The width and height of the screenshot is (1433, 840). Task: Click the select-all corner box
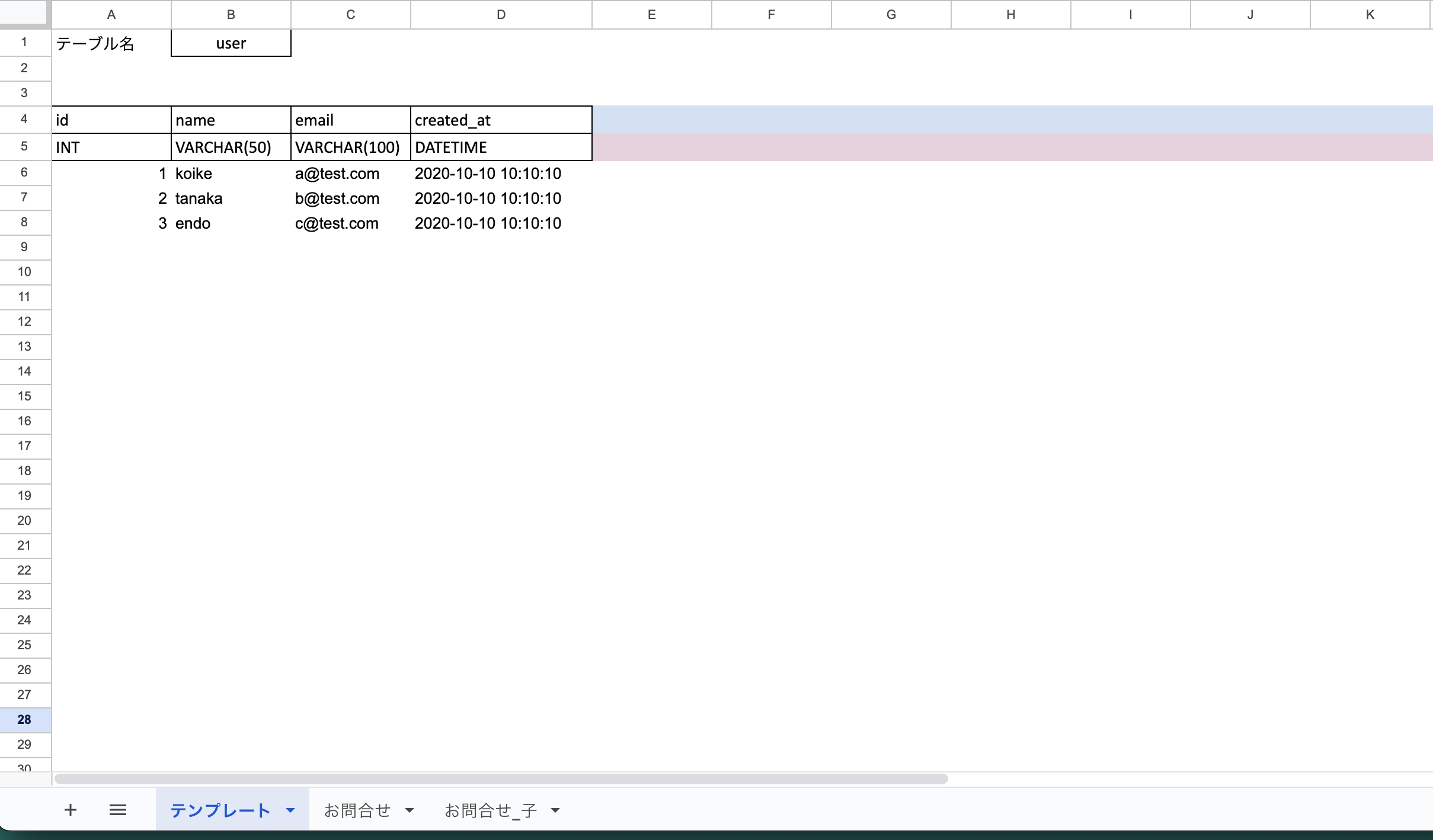pyautogui.click(x=24, y=13)
